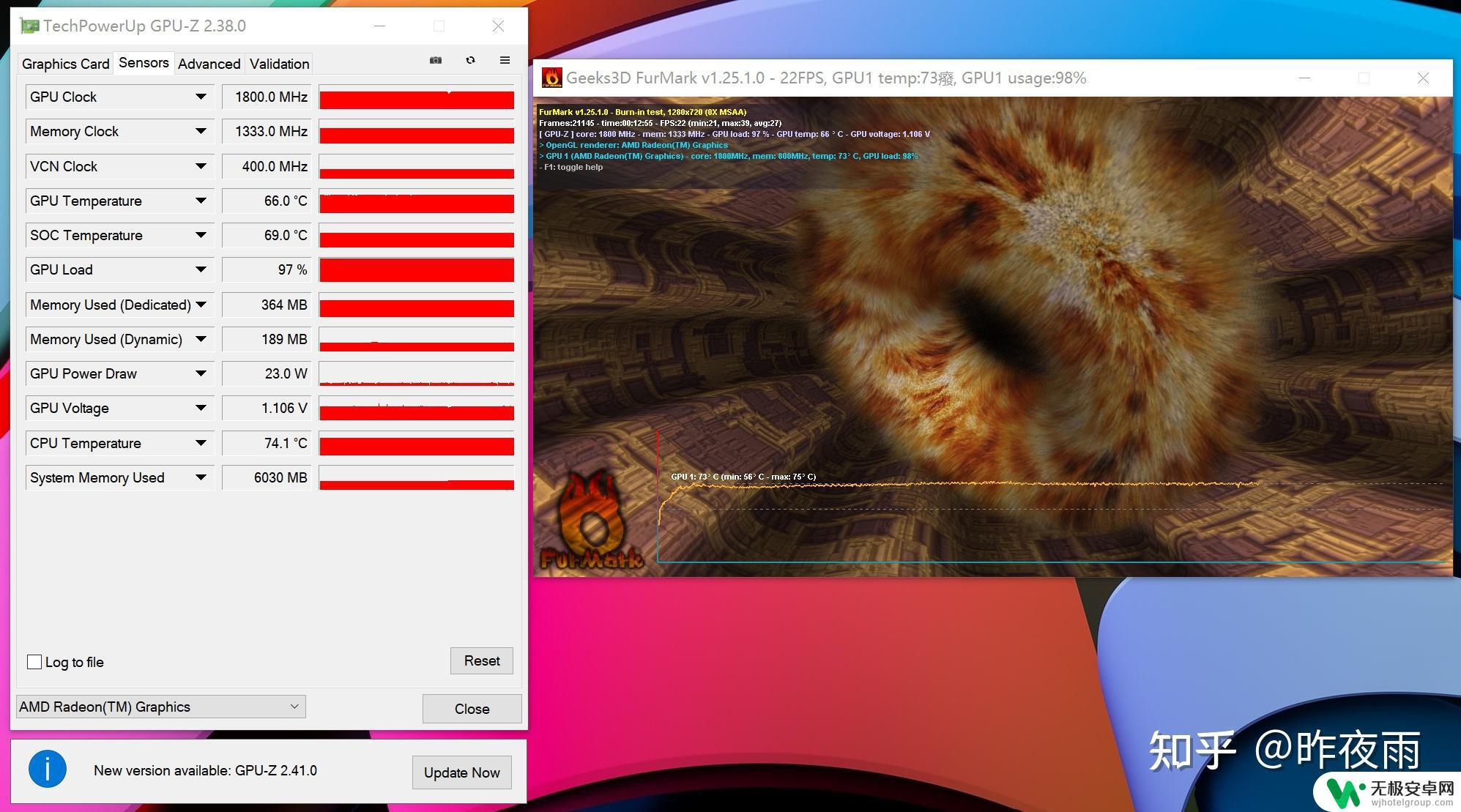Click the FurMark GPU temperature graph line
1461x812 pixels.
[x=959, y=484]
